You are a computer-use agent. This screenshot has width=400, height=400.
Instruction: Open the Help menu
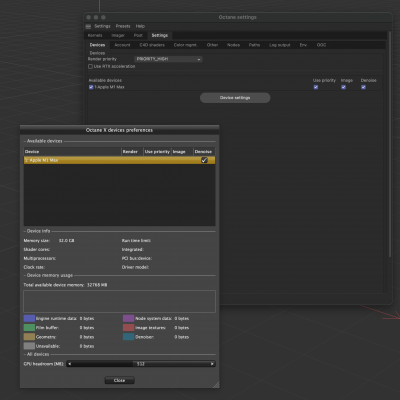(x=140, y=26)
